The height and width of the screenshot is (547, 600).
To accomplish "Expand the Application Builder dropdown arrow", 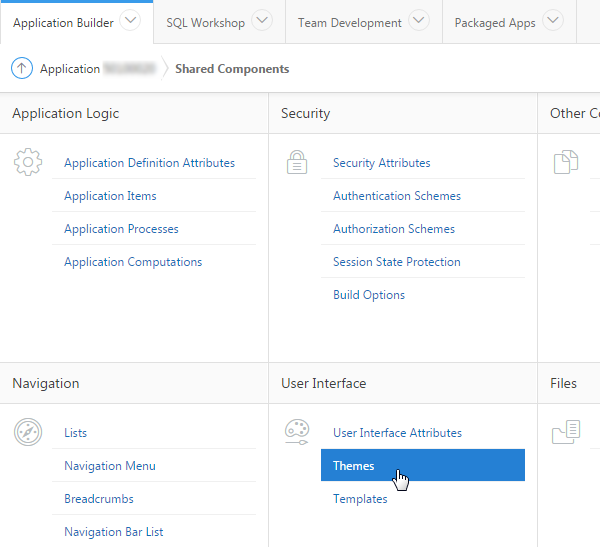I will (131, 21).
